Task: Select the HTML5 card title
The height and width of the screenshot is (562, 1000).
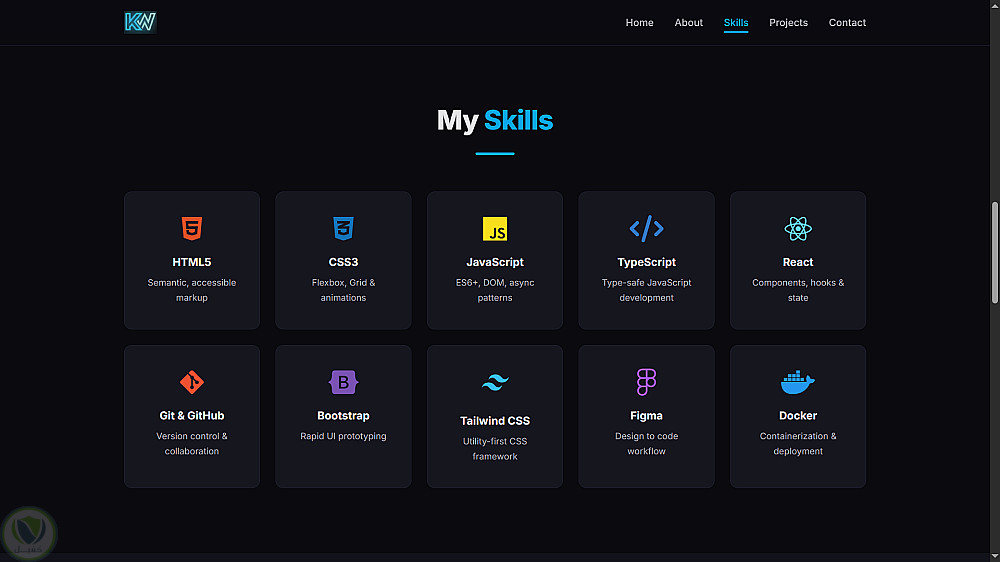Action: pos(191,262)
